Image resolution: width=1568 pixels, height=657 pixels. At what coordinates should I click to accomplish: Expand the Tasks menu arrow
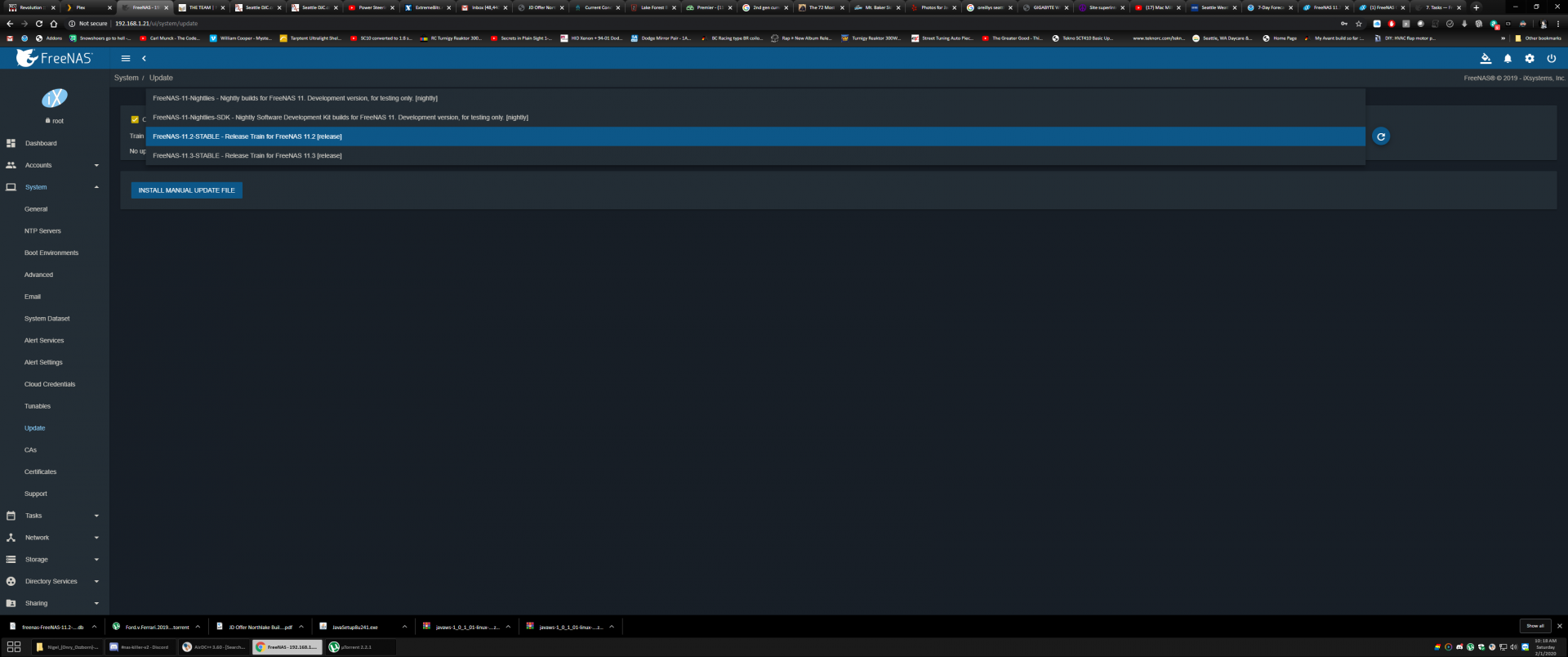click(x=96, y=516)
